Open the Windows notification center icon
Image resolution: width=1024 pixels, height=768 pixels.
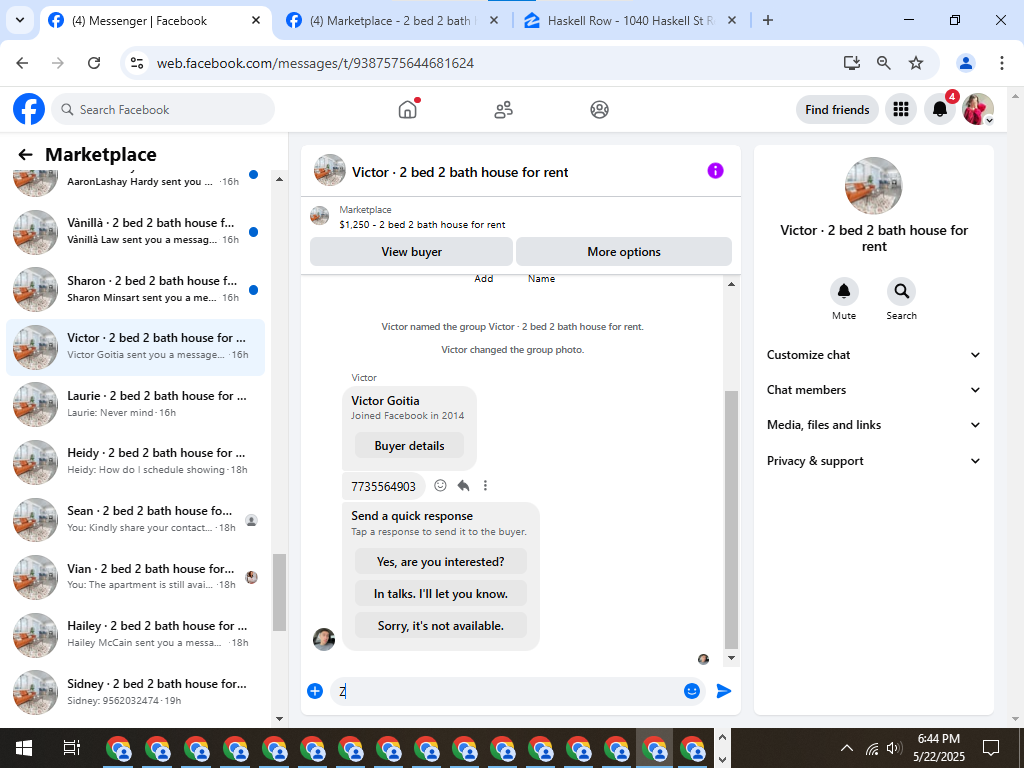[x=991, y=748]
